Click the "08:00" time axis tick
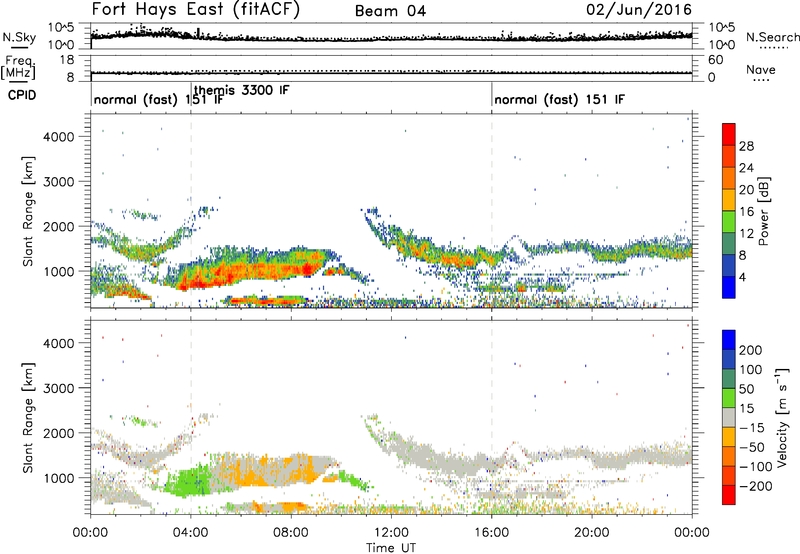Screen dimensions: 800x554 pos(291,533)
